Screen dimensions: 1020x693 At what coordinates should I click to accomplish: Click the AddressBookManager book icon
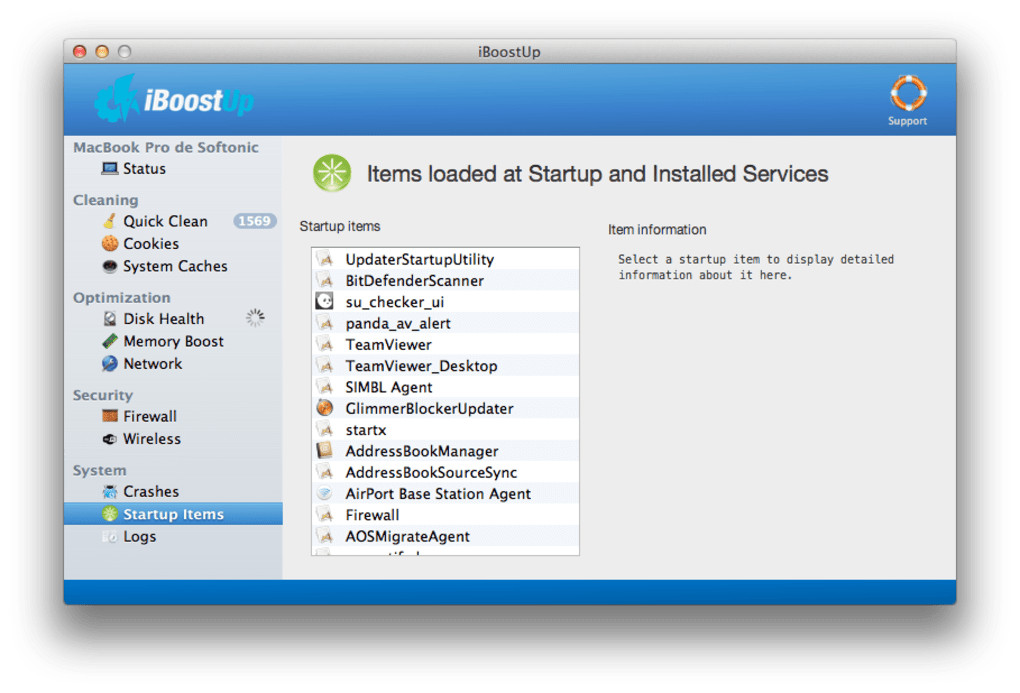point(325,450)
